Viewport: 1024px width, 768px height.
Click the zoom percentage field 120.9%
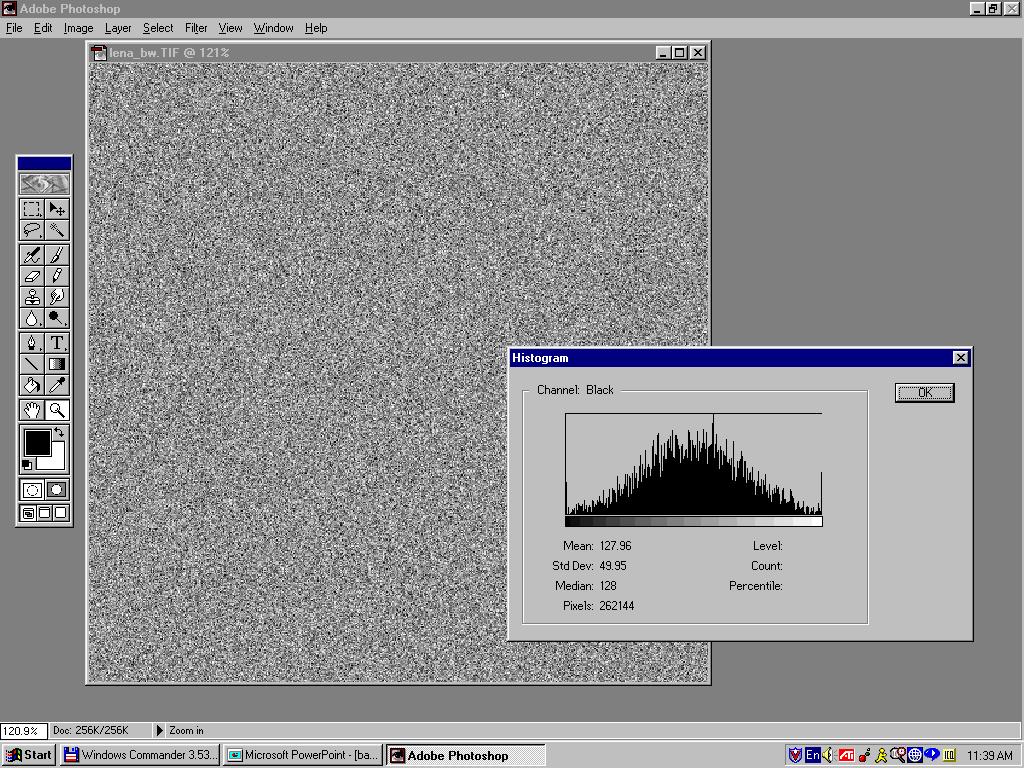[23, 731]
